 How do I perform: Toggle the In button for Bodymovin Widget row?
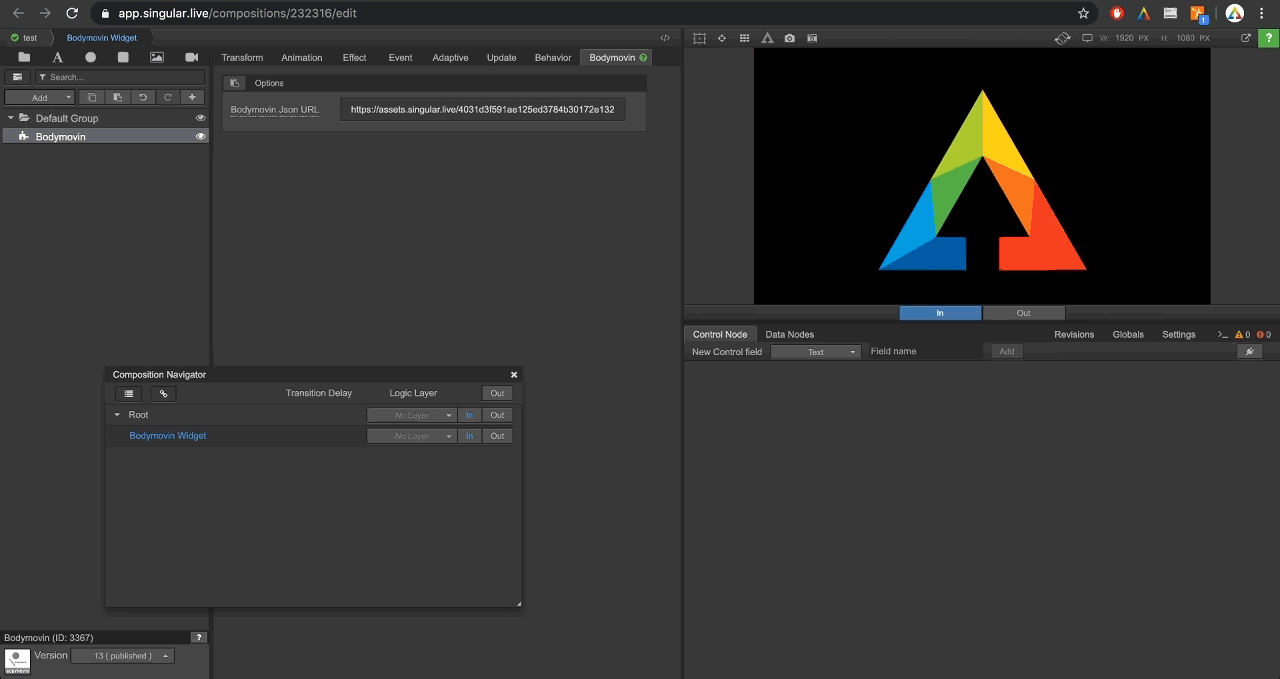[469, 436]
